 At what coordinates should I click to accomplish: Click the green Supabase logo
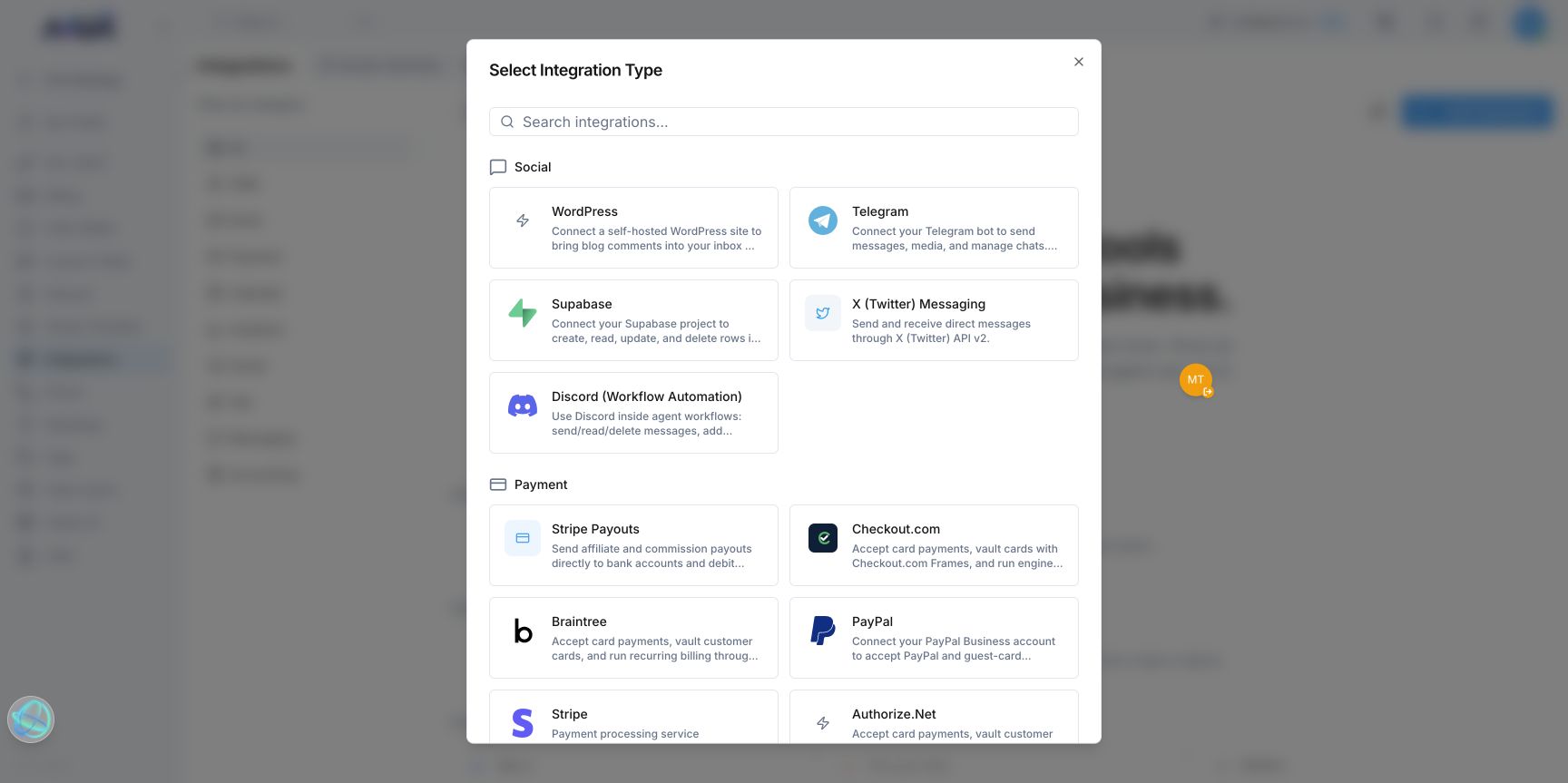pyautogui.click(x=523, y=313)
